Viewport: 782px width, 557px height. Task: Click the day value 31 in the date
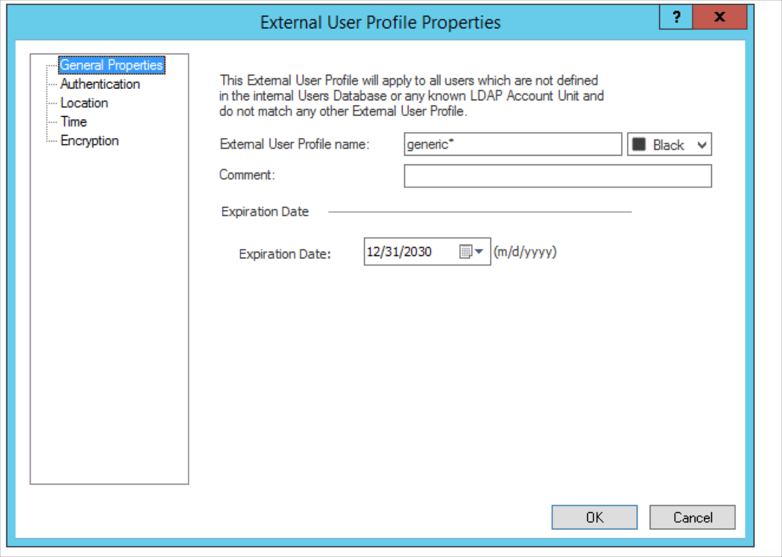[391, 252]
